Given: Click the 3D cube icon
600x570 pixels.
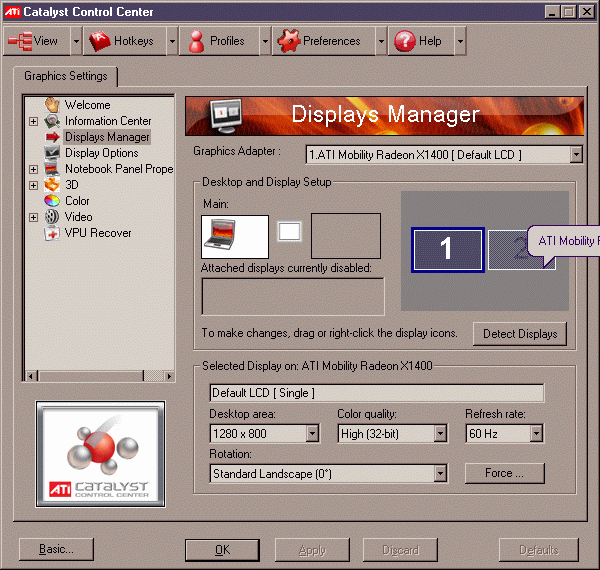Looking at the screenshot, I should point(52,185).
